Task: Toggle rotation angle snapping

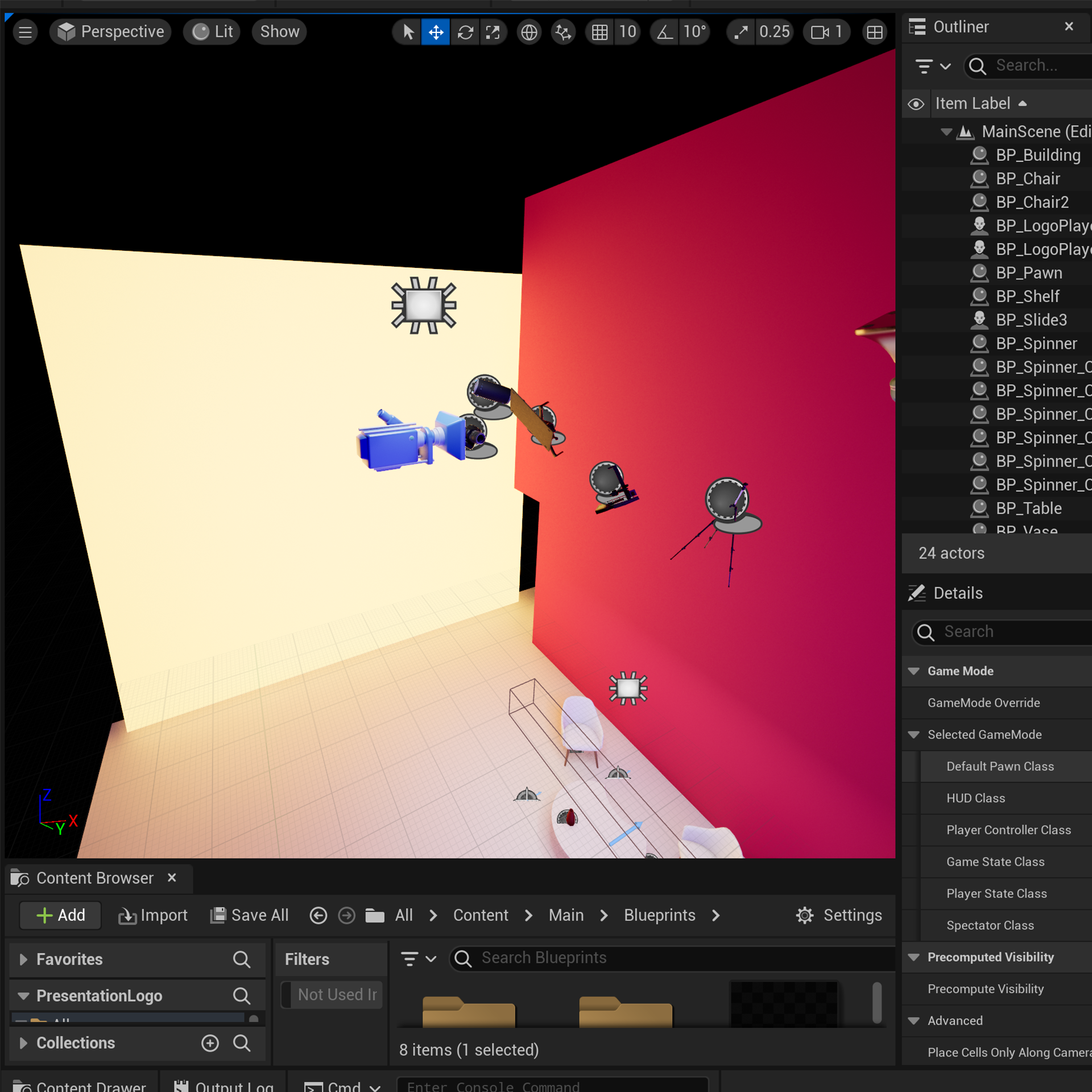Action: [x=665, y=32]
